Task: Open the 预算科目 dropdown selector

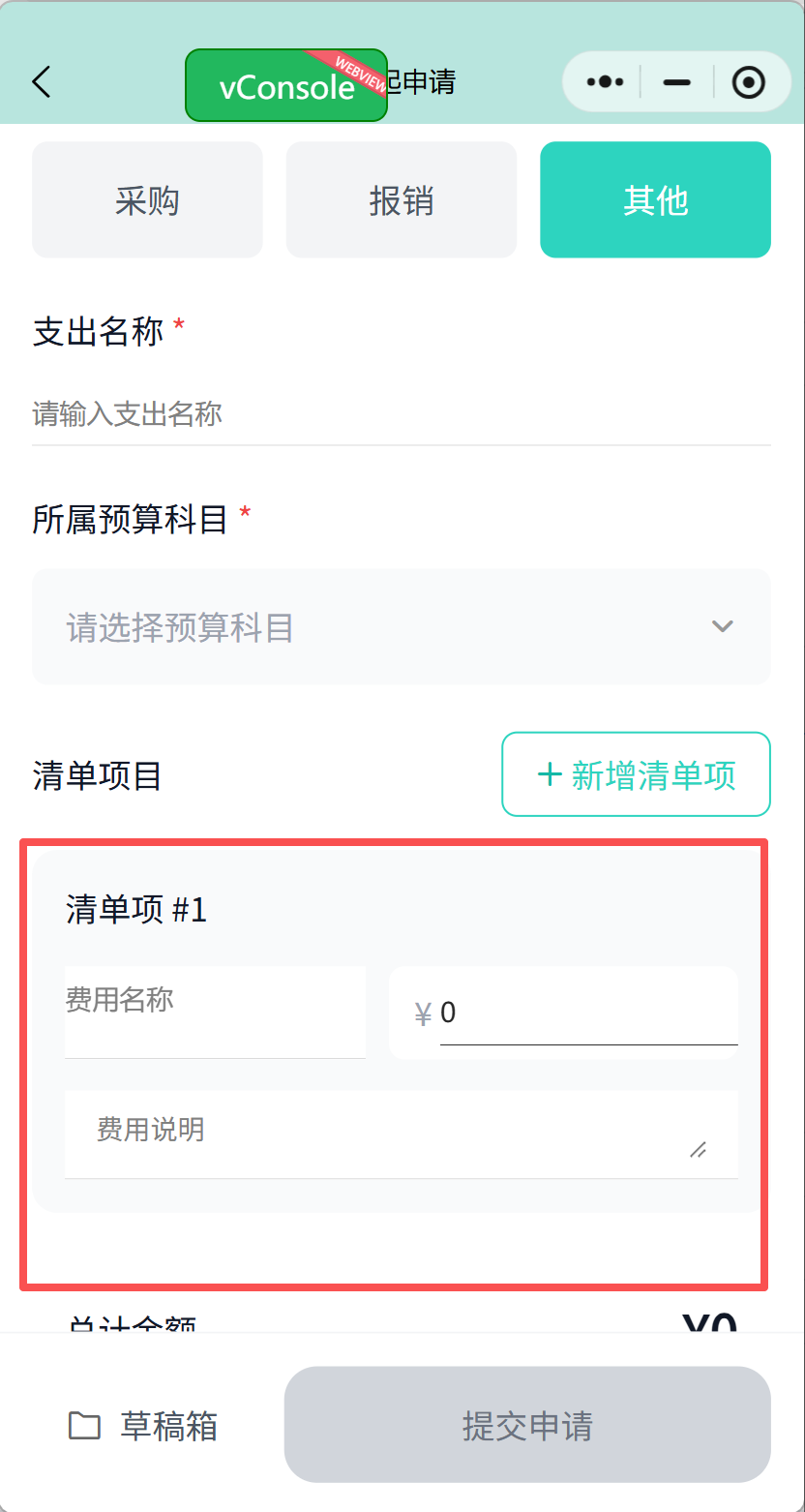Action: 402,626
